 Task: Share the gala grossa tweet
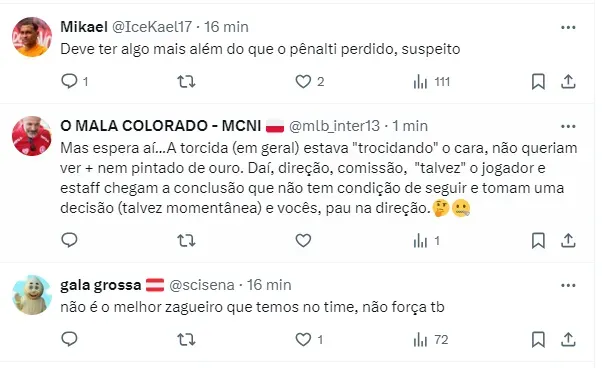568,340
